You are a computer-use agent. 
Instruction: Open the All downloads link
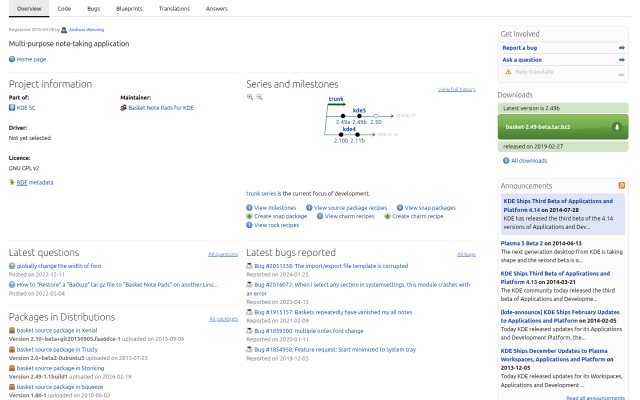tap(529, 160)
